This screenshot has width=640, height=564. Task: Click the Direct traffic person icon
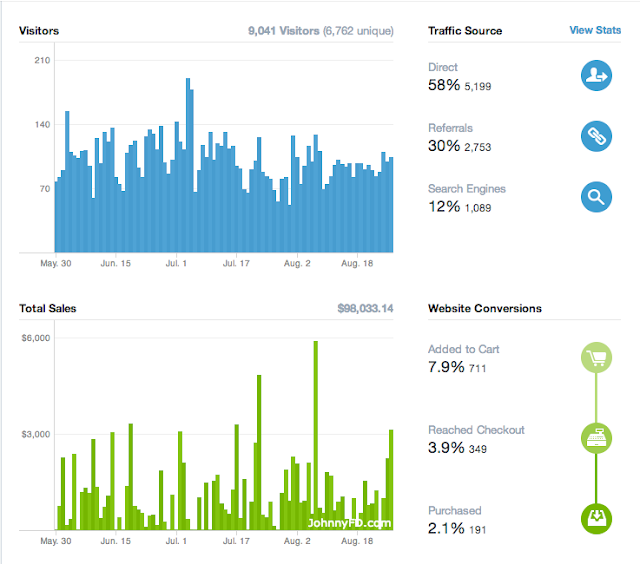tap(596, 75)
